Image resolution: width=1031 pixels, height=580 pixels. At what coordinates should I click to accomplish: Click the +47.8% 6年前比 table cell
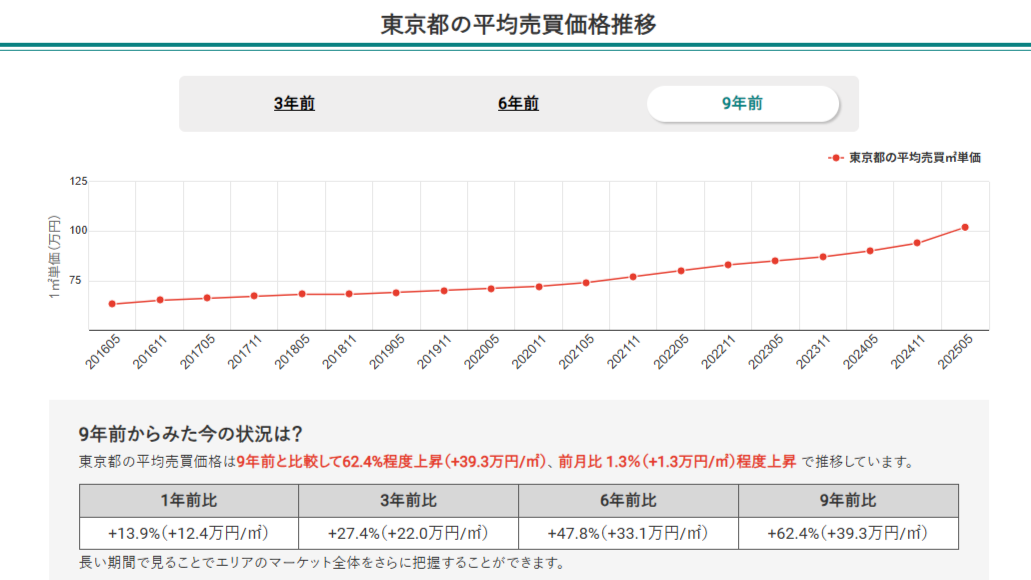click(628, 533)
